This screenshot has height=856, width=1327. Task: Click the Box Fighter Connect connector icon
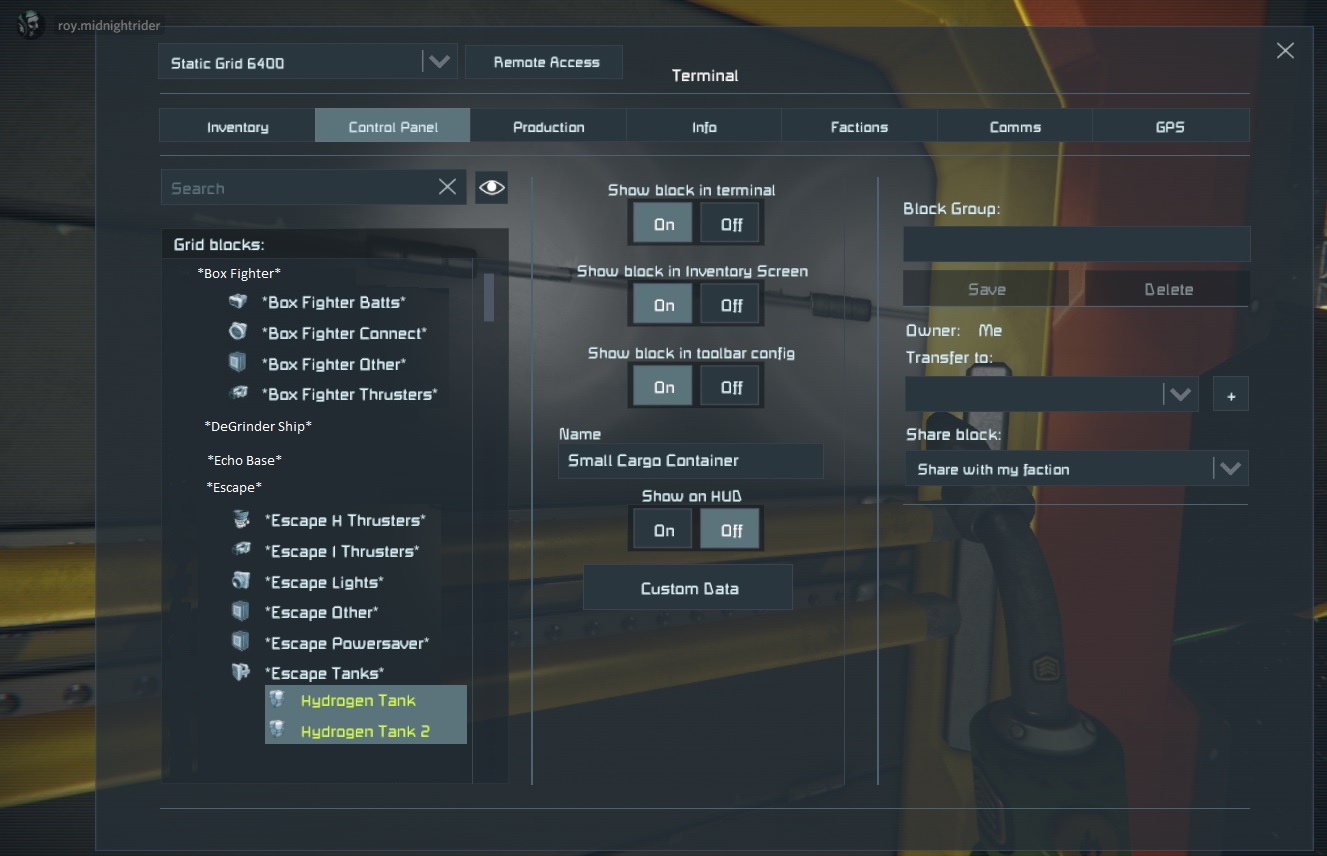[238, 332]
